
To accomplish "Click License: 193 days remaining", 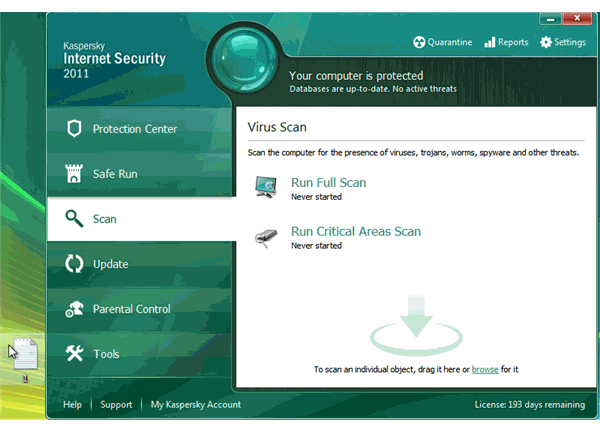I will click(530, 405).
